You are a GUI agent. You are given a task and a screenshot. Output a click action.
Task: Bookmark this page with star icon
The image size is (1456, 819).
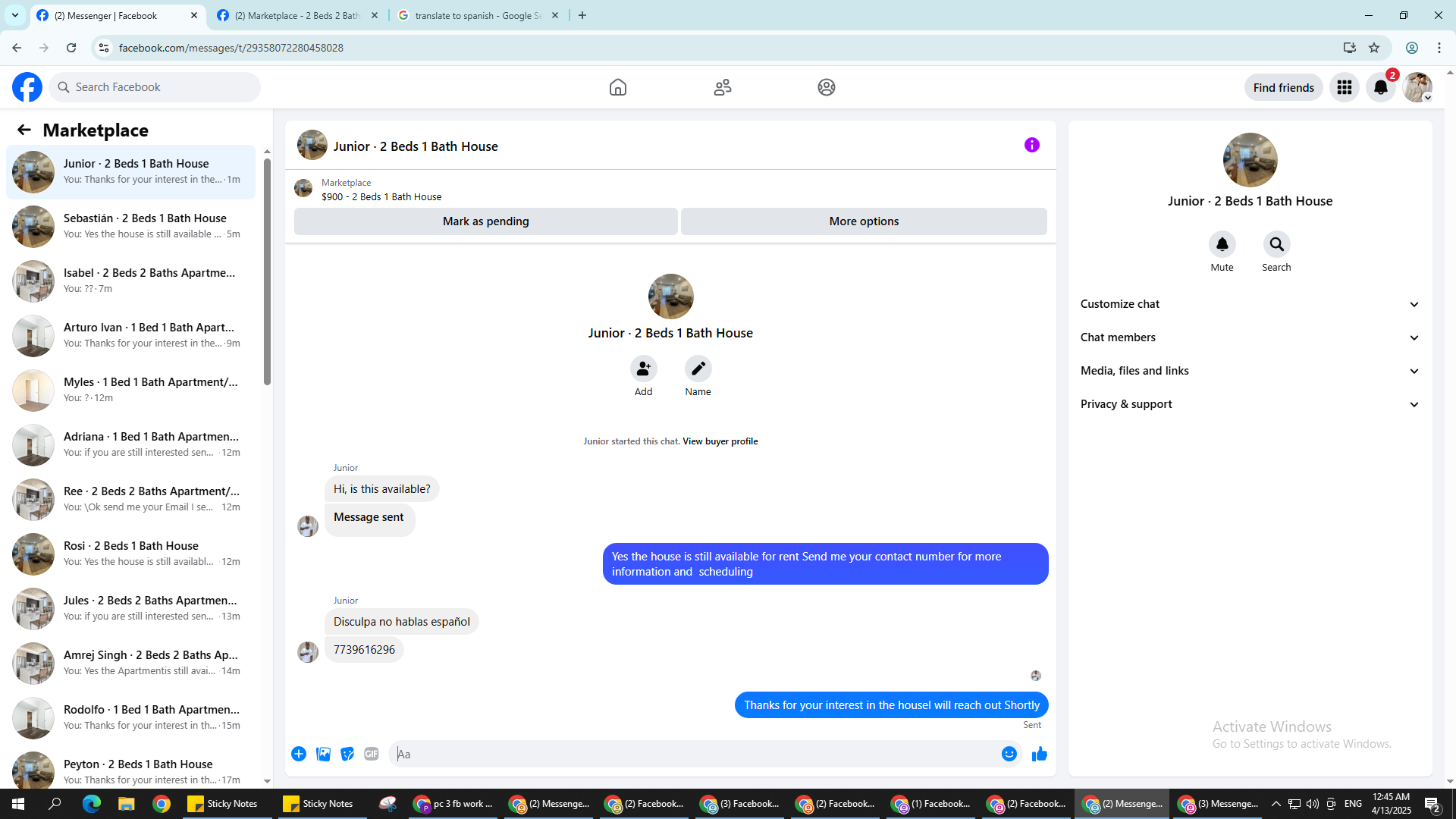[x=1374, y=48]
